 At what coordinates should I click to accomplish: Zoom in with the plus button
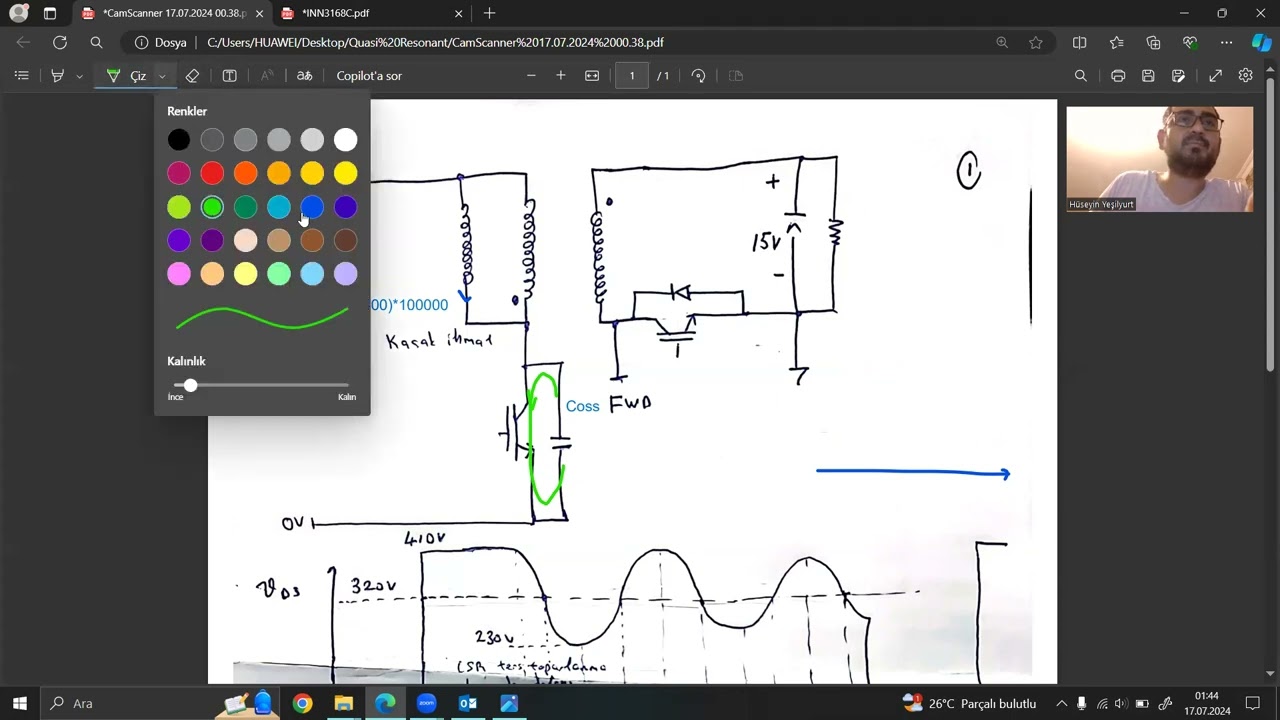561,76
